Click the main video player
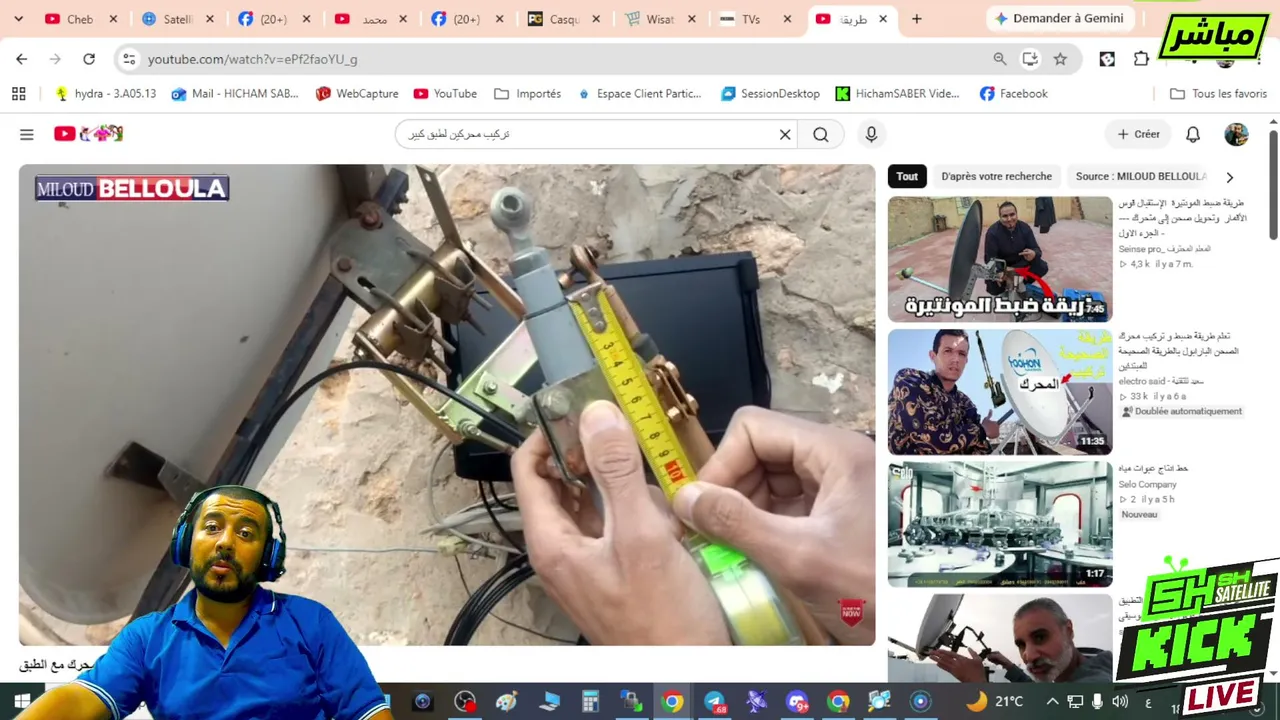Viewport: 1280px width, 720px height. tap(447, 404)
